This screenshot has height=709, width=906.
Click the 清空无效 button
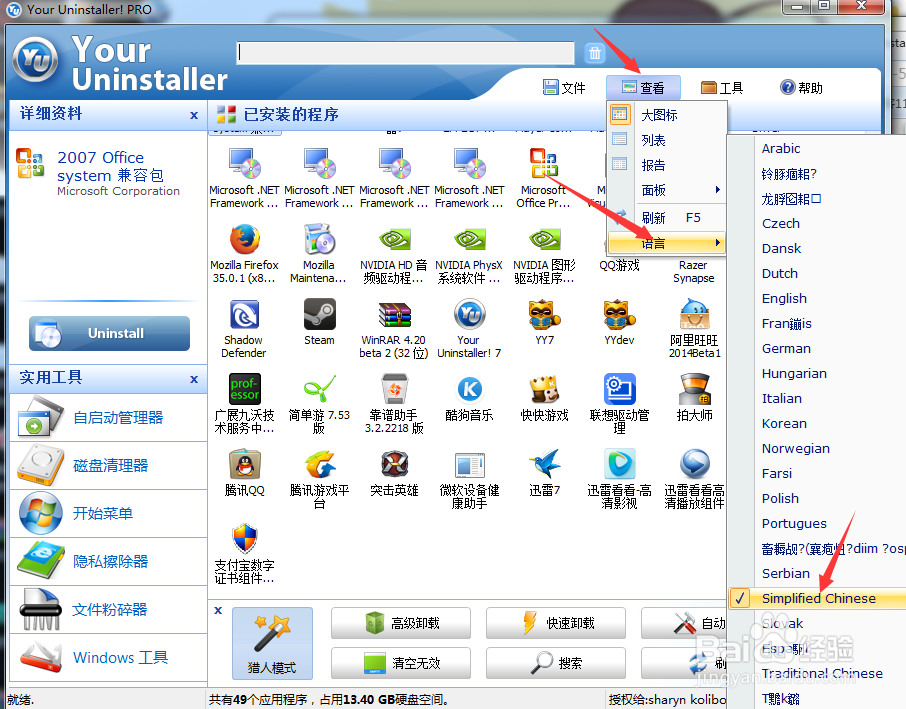[400, 663]
